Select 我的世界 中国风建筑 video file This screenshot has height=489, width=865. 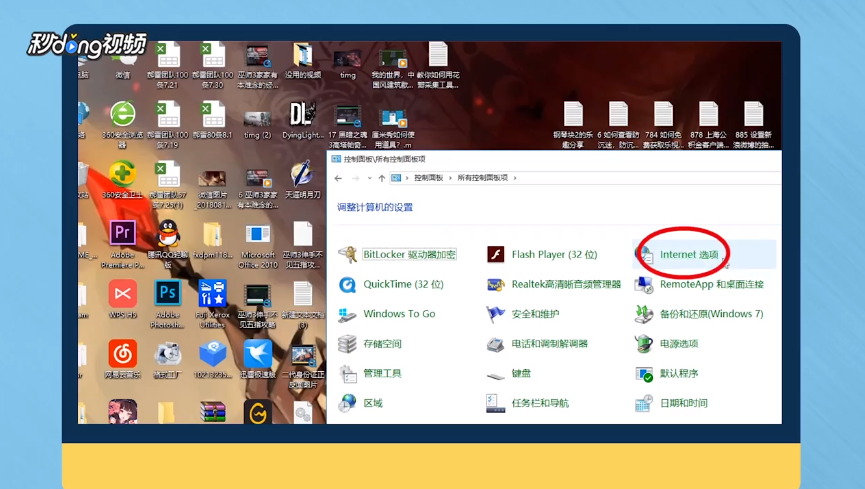coord(393,67)
